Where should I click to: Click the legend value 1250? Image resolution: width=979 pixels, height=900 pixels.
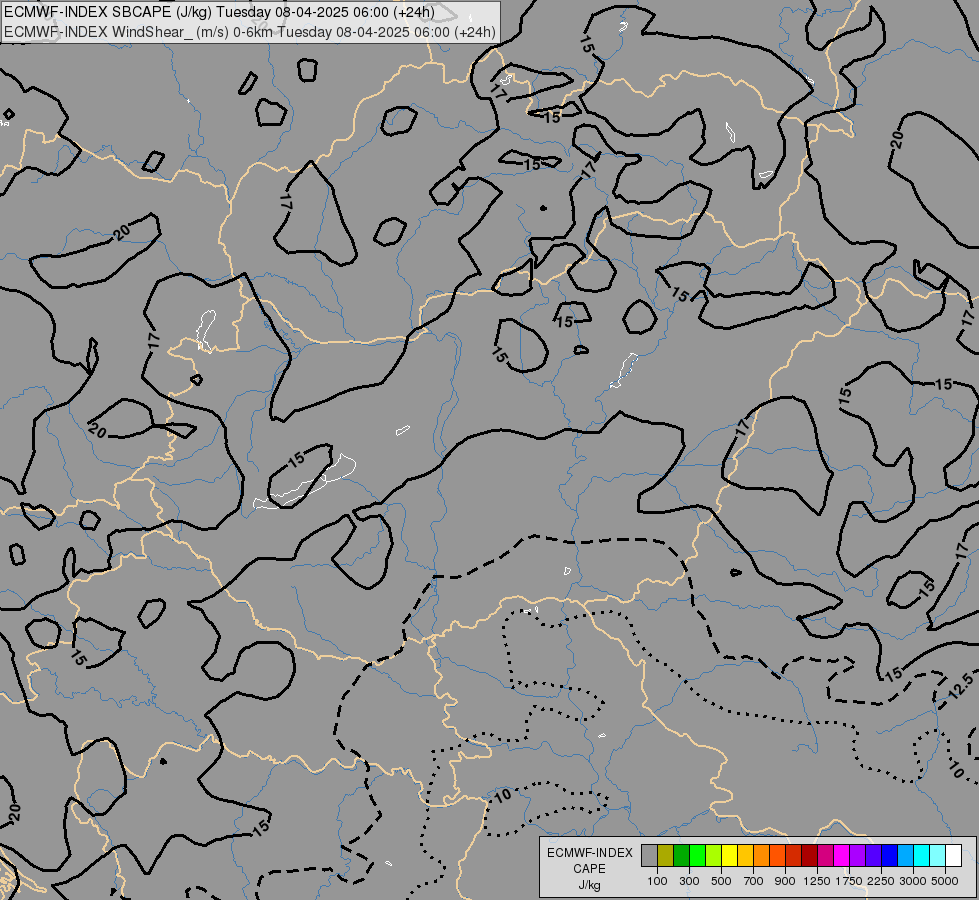pos(817,881)
